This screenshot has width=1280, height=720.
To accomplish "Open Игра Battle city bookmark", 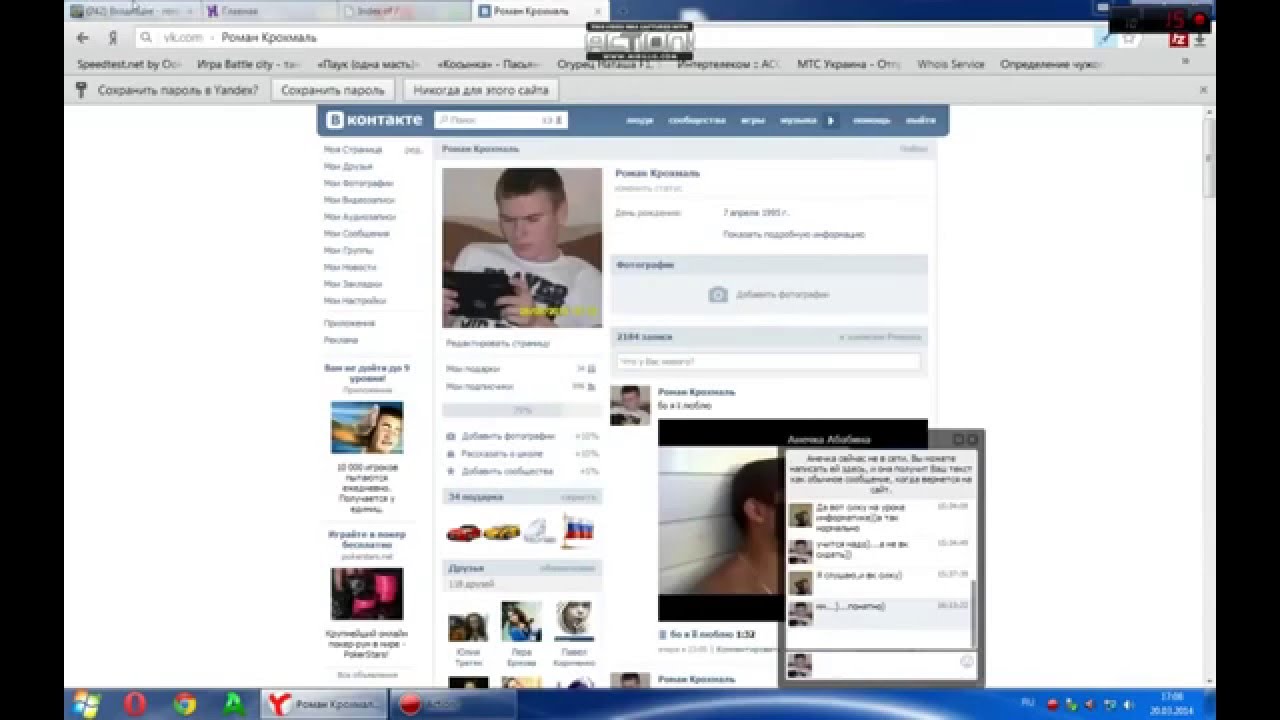I will tap(249, 64).
